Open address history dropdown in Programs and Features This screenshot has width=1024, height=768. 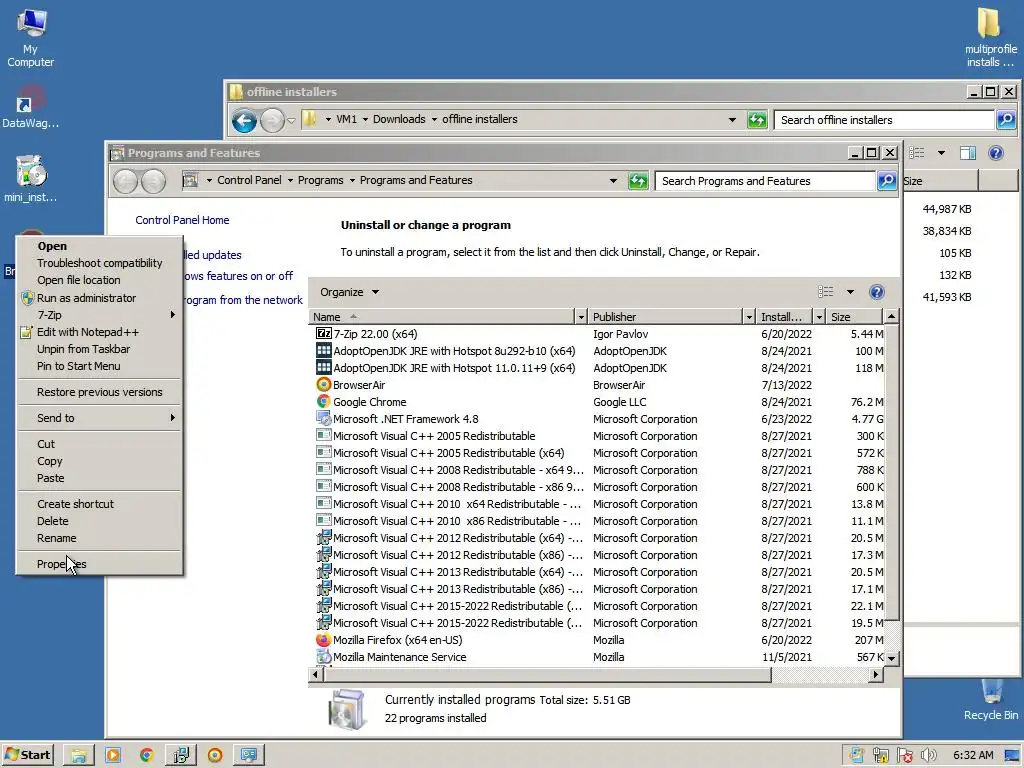pyautogui.click(x=613, y=181)
